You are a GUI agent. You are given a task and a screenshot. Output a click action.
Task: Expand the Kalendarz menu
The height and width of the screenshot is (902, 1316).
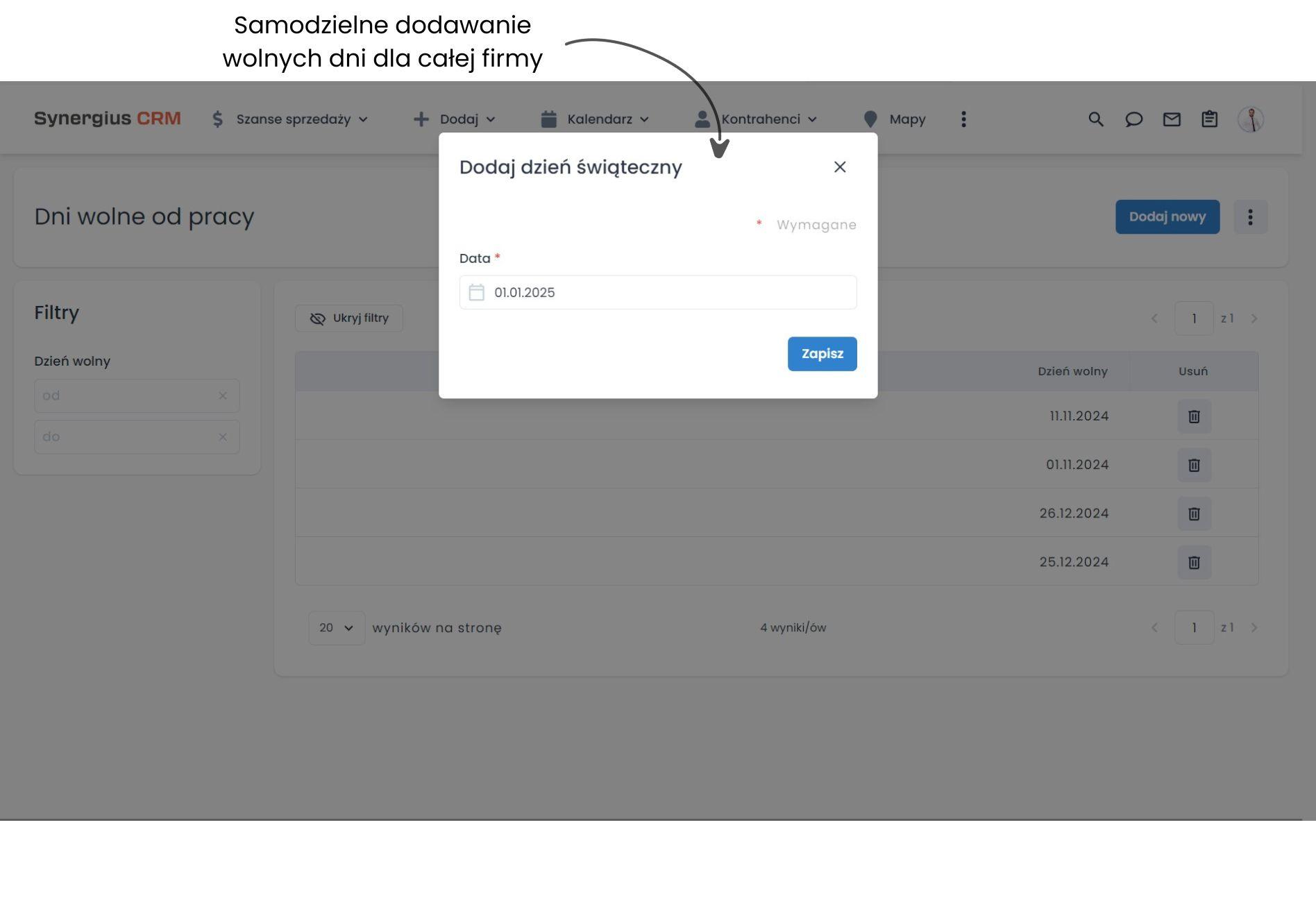[595, 119]
